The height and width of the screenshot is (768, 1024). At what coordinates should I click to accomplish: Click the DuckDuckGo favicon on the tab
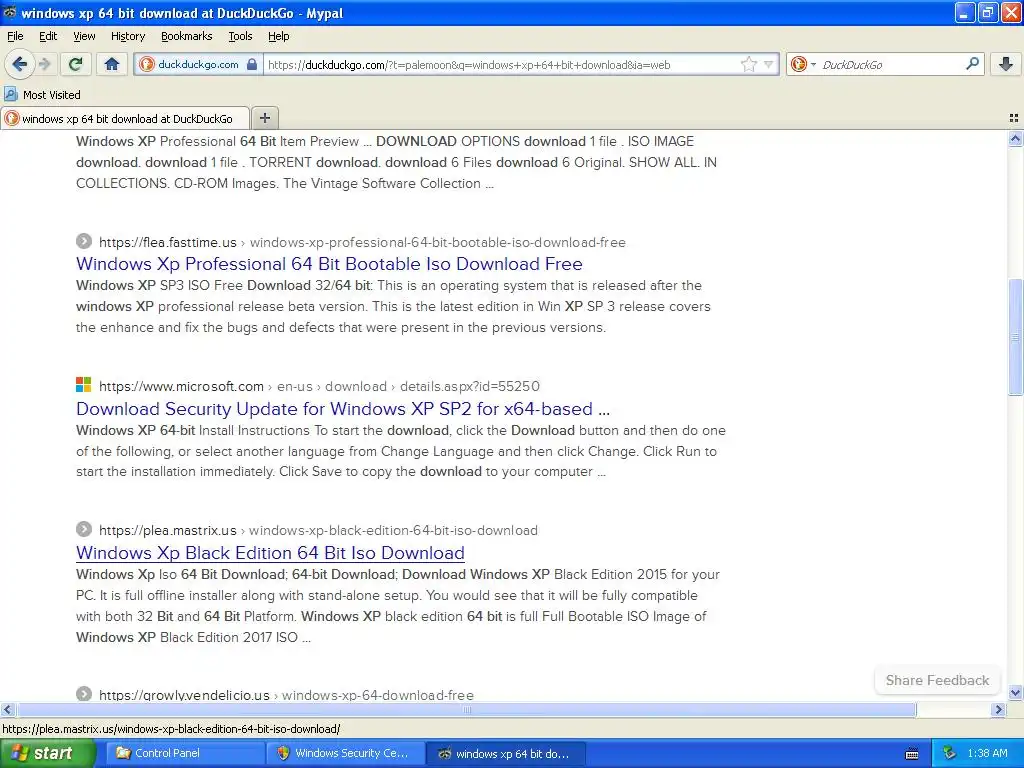[x=12, y=118]
